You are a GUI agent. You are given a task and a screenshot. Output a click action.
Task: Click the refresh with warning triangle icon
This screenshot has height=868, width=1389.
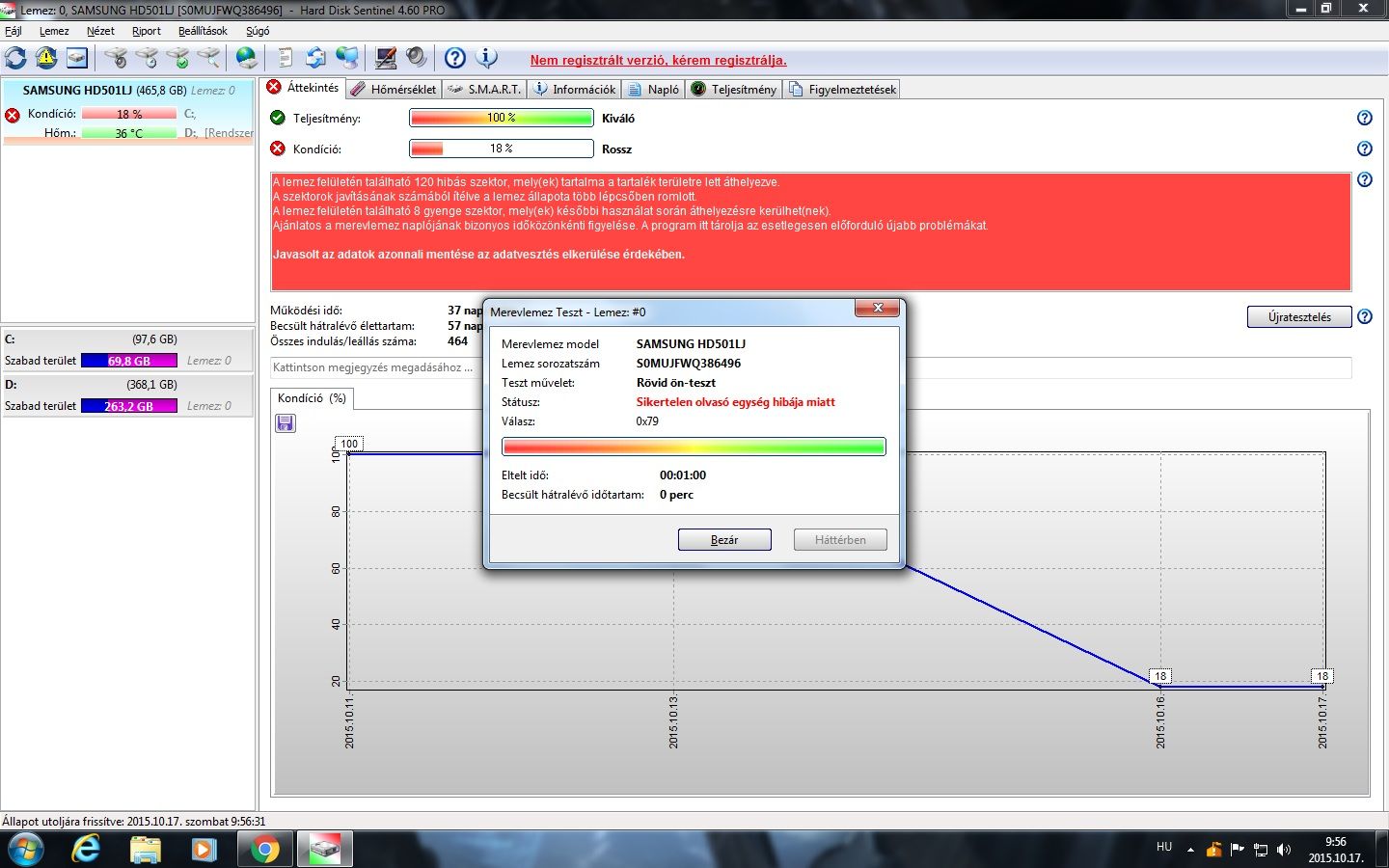coord(46,58)
